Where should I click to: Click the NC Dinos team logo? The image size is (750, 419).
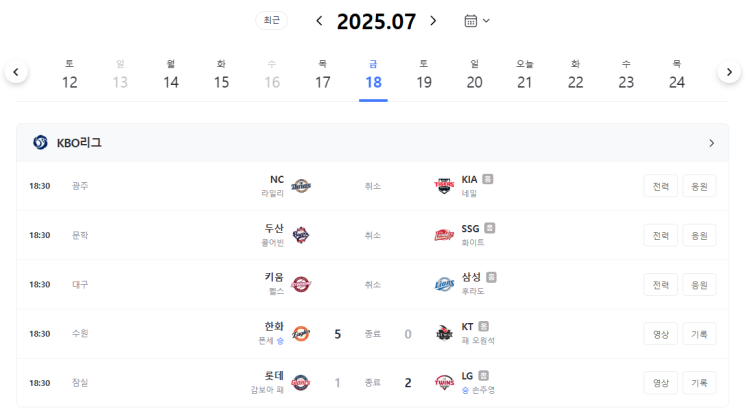coord(301,186)
